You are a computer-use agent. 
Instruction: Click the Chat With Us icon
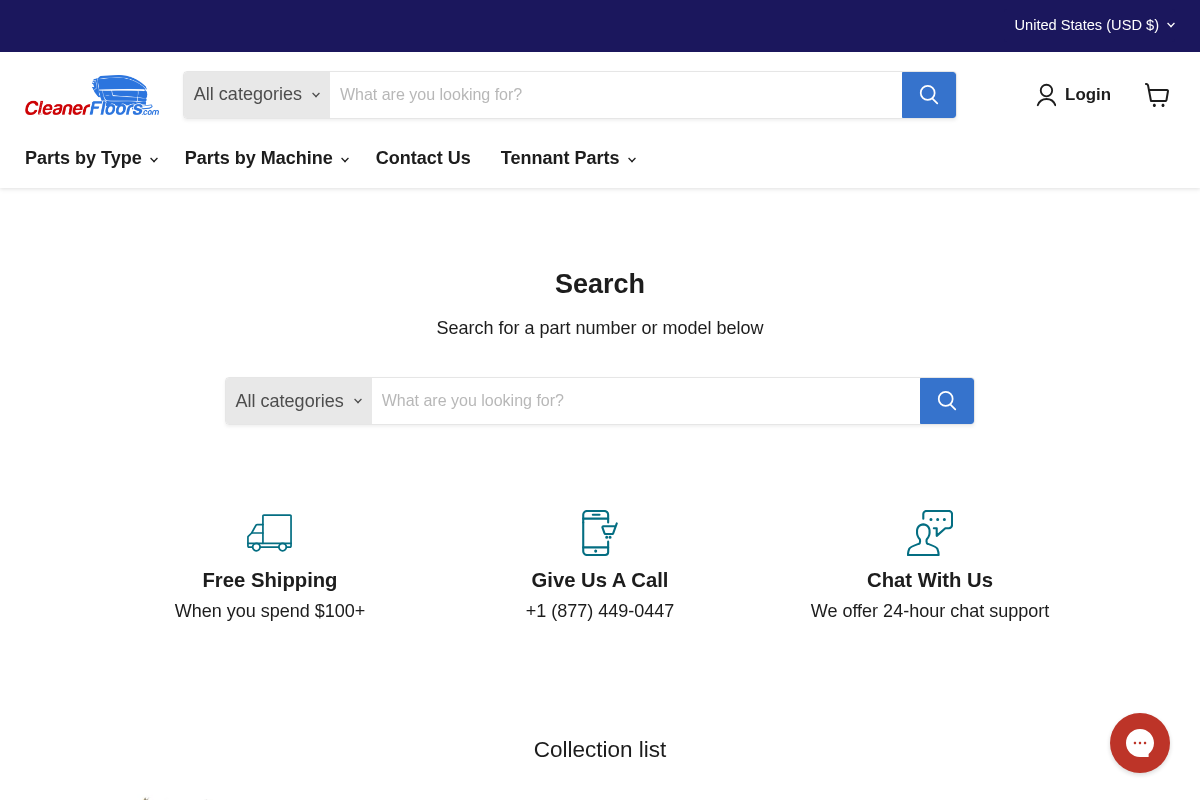(x=929, y=533)
